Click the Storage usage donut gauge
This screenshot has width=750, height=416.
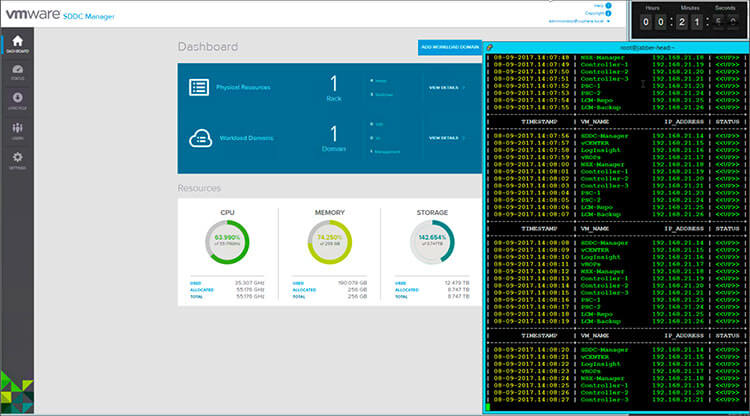click(432, 241)
